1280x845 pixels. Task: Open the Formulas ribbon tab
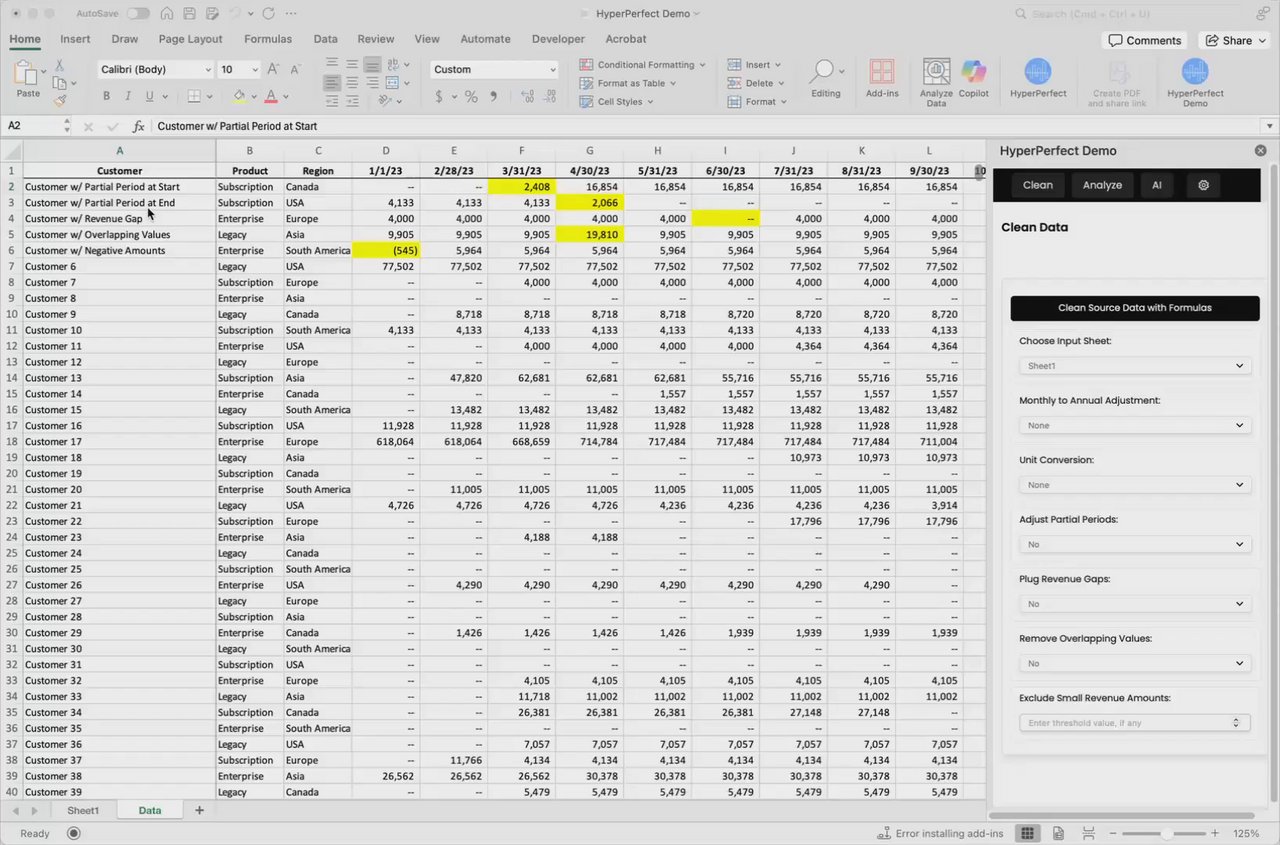(x=268, y=39)
